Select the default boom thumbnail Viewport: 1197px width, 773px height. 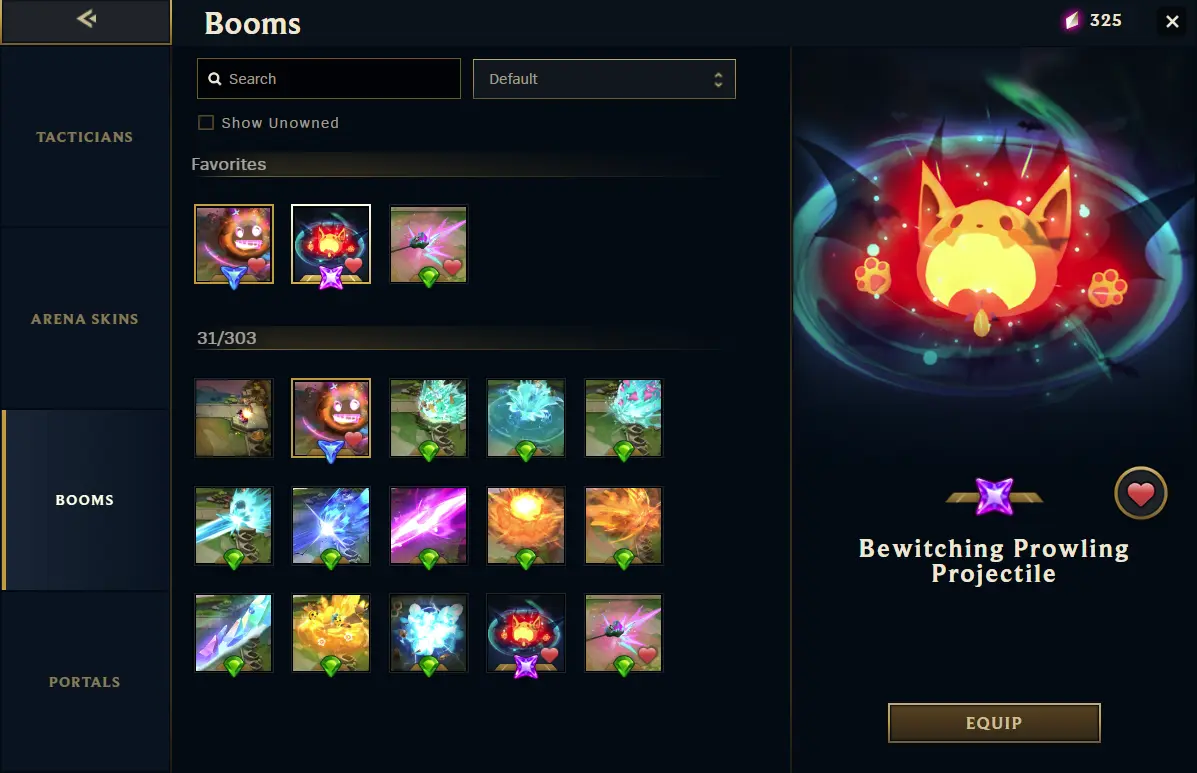click(234, 418)
